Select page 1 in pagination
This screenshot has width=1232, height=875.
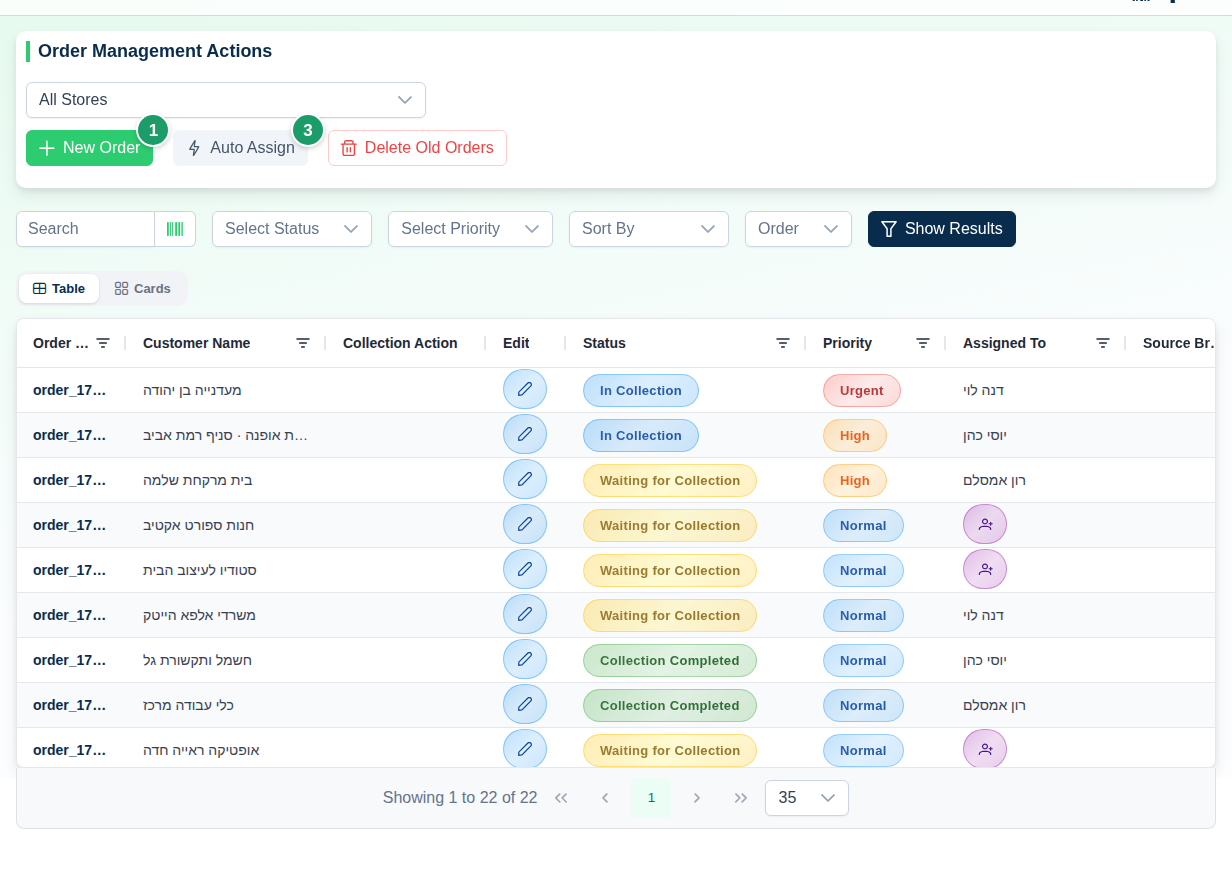pyautogui.click(x=651, y=798)
